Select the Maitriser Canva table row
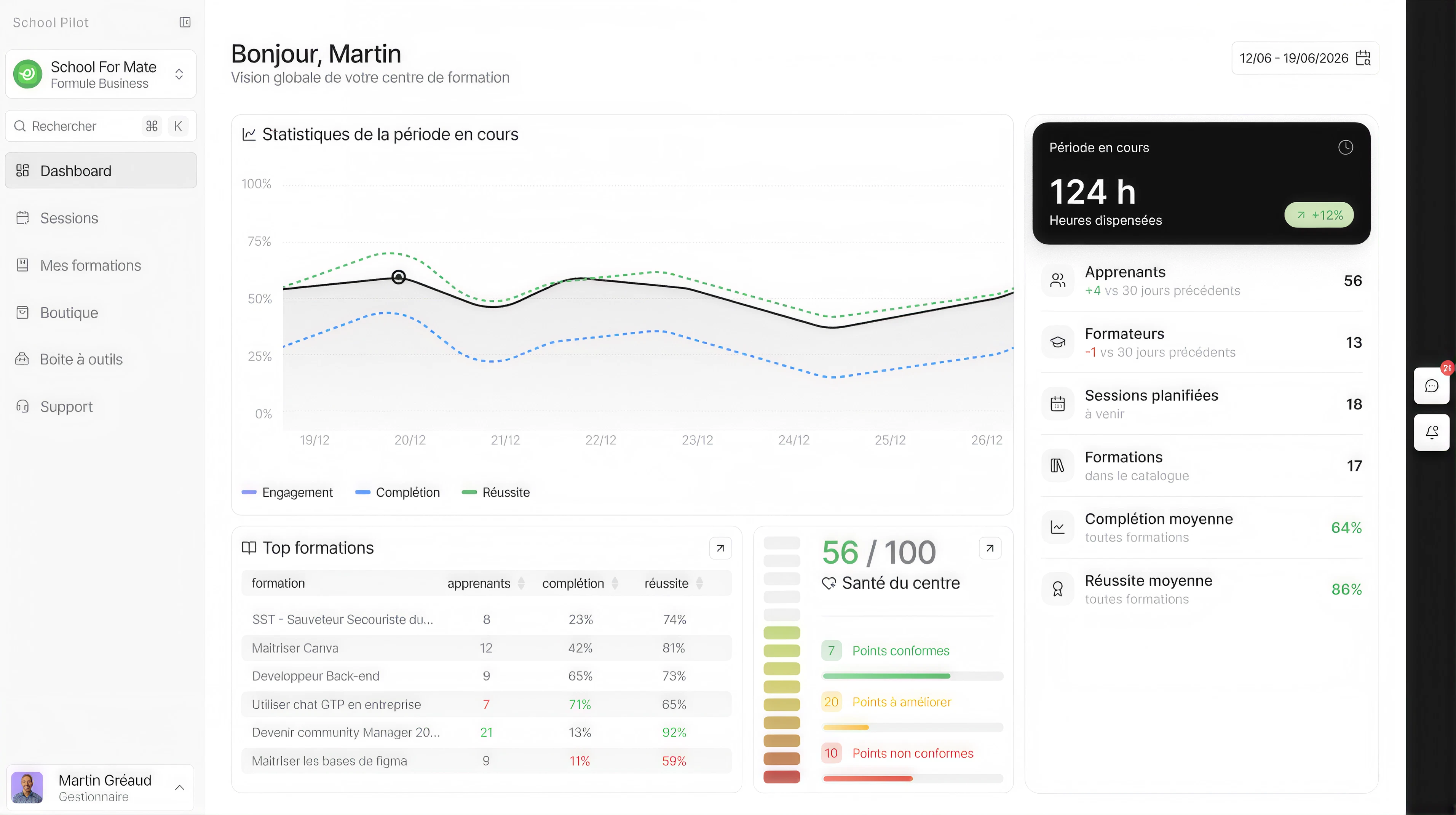This screenshot has height=815, width=1456. pos(487,648)
